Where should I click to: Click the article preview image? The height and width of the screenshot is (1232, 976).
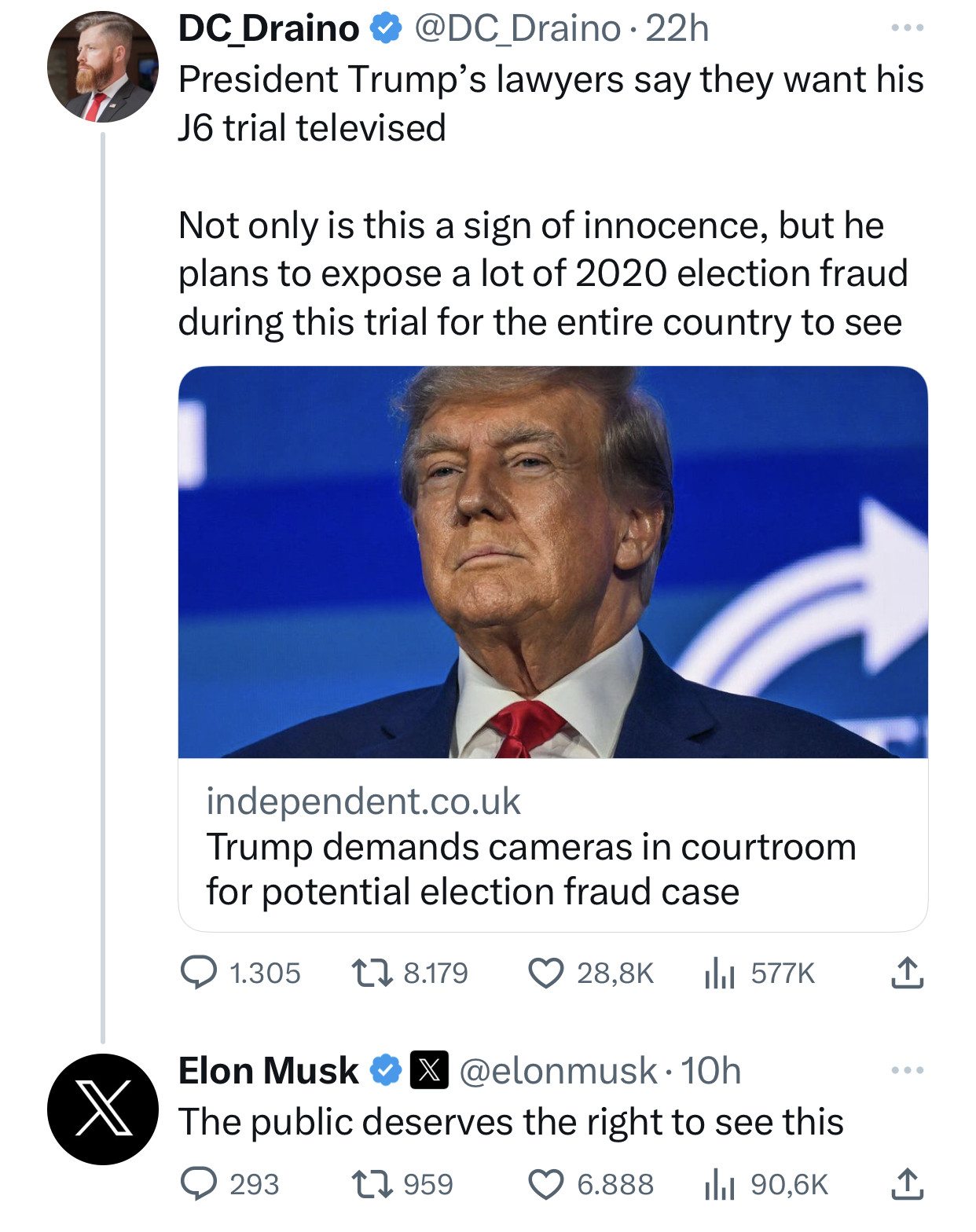552,562
